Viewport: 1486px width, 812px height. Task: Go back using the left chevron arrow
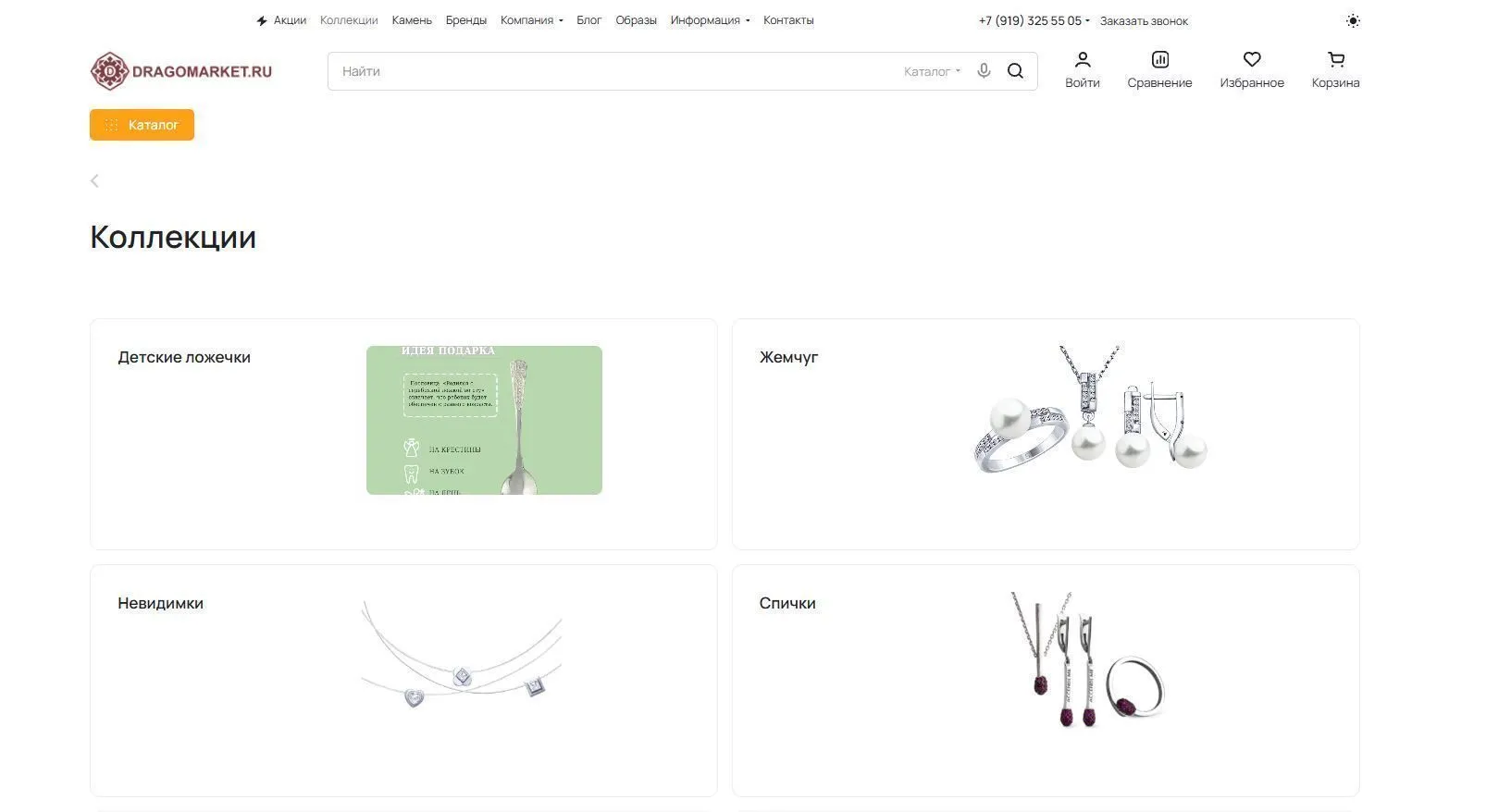94,180
